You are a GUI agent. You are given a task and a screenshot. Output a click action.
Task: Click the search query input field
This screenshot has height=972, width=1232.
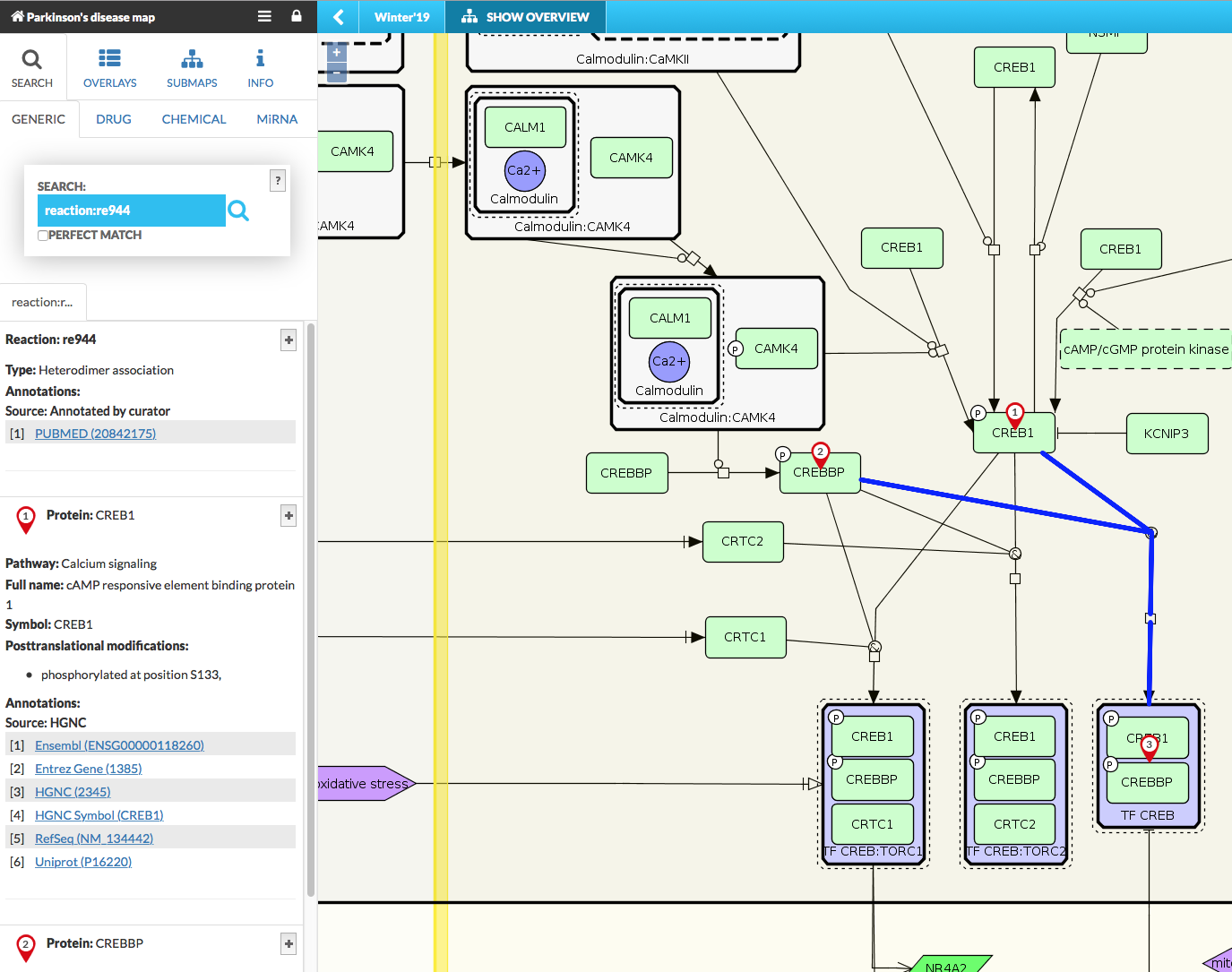pos(131,211)
